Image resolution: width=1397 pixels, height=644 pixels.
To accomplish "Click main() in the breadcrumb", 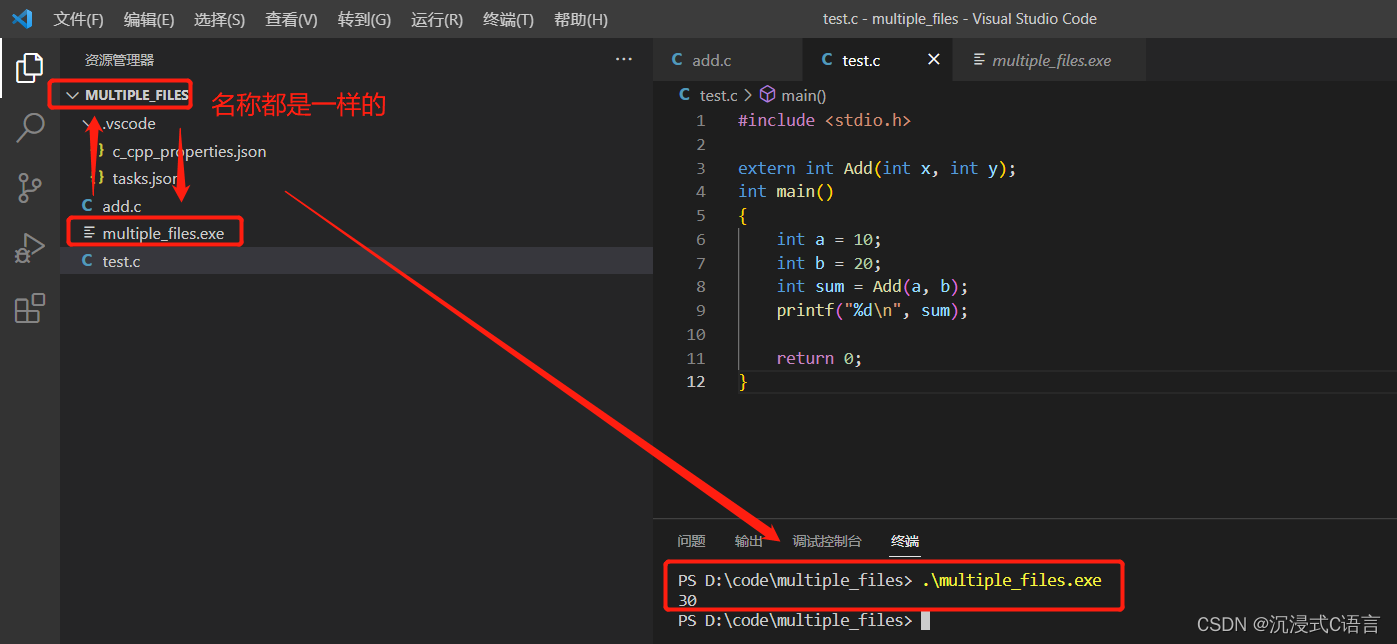I will click(804, 95).
